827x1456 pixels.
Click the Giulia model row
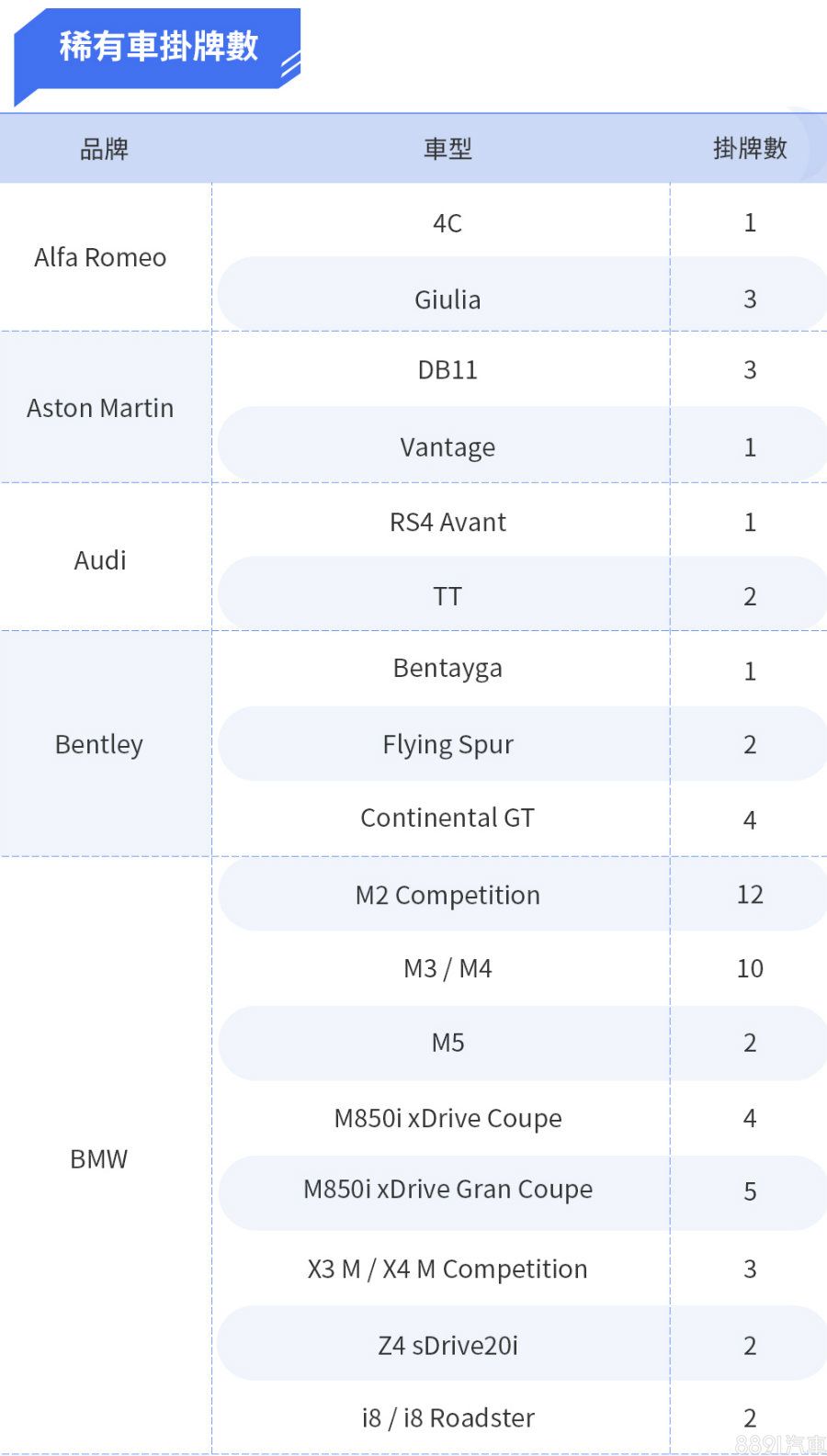coord(447,299)
